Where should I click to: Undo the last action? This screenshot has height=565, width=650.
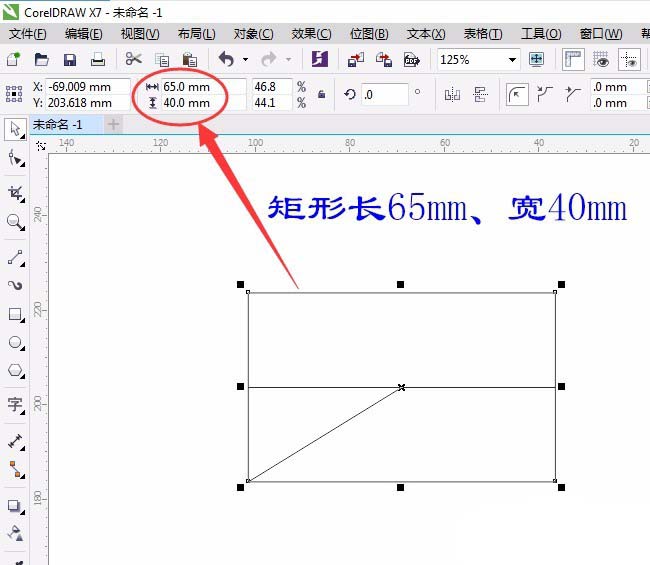226,59
